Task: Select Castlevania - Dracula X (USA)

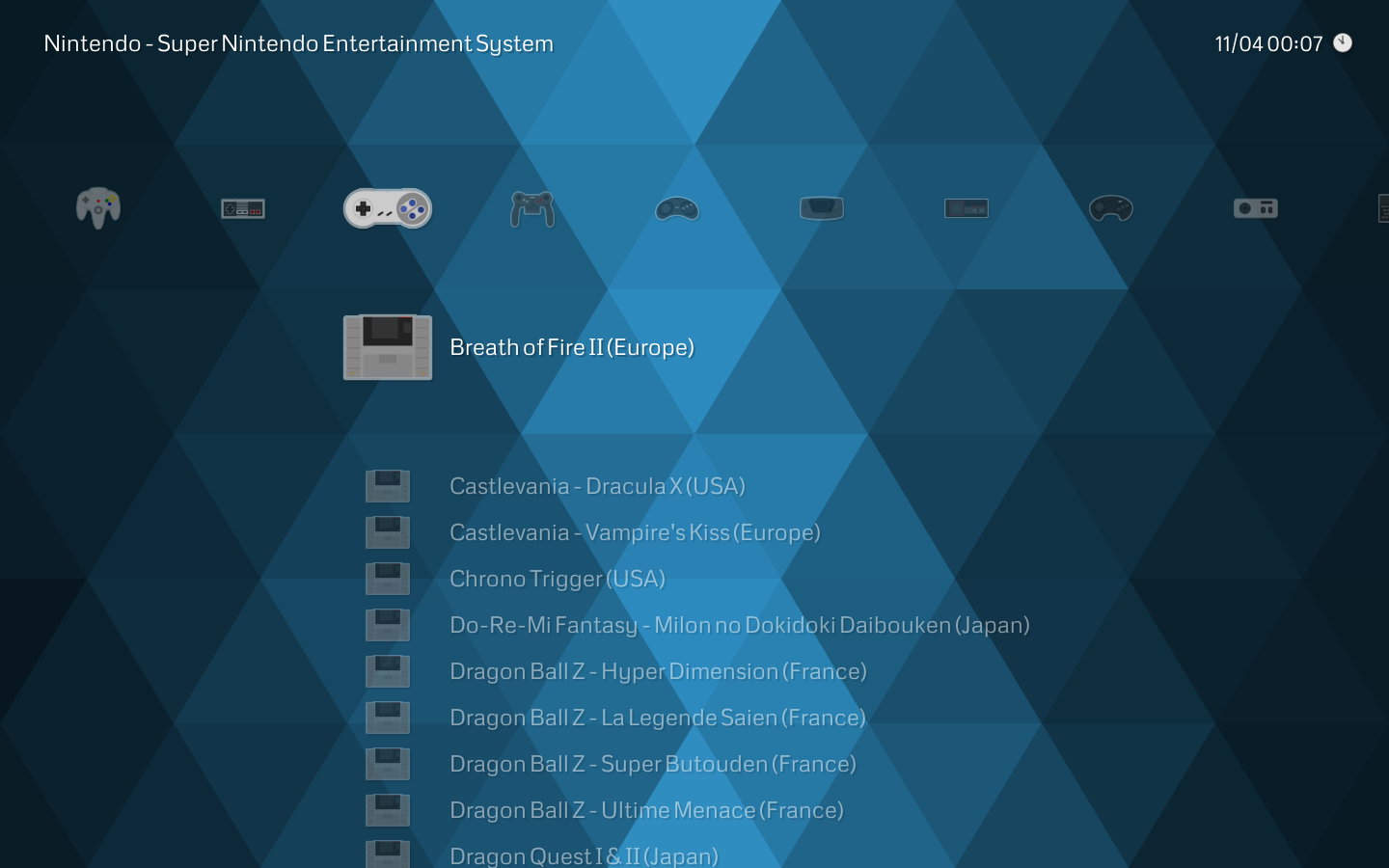Action: pyautogui.click(x=597, y=486)
